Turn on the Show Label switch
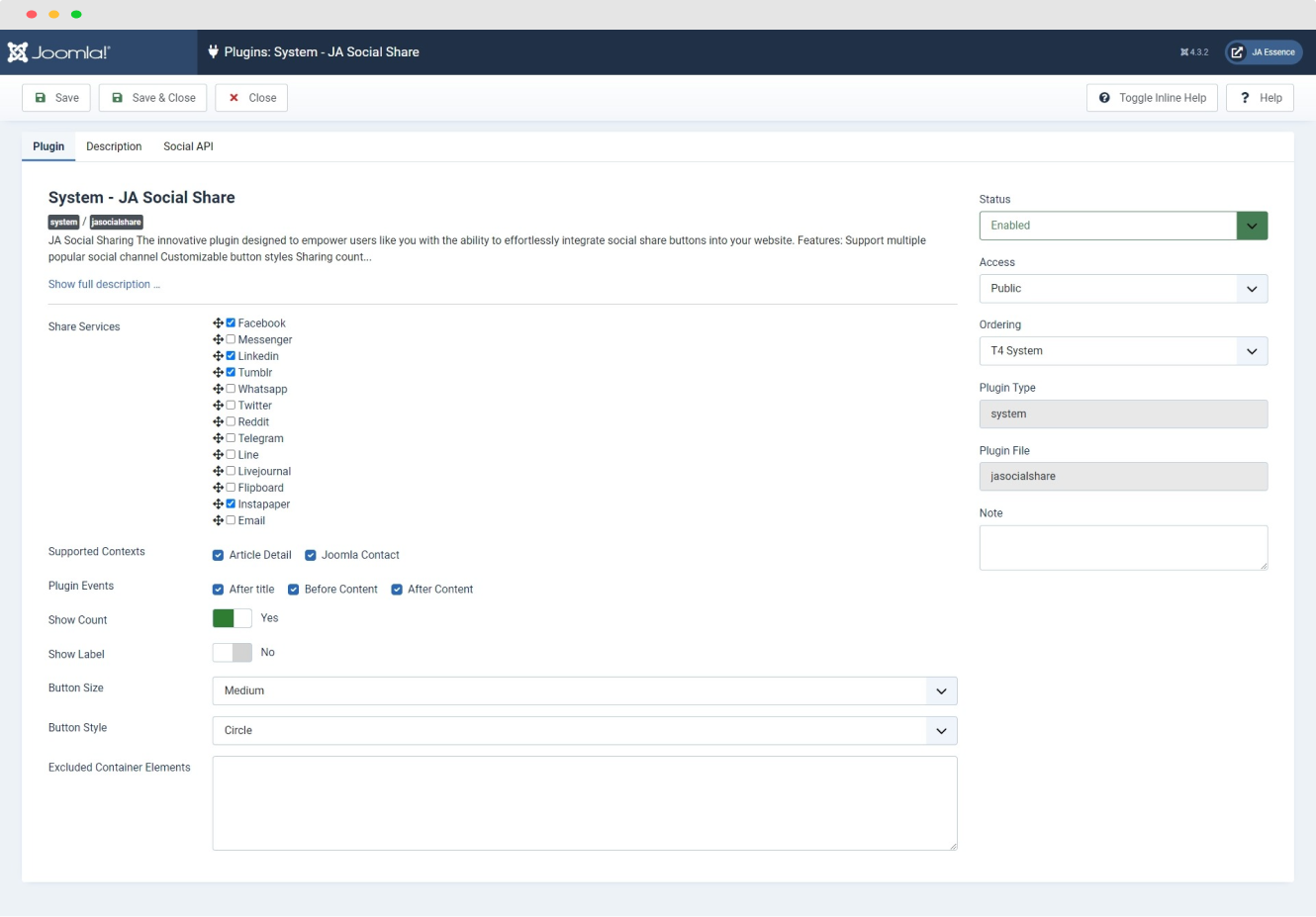The width and height of the screenshot is (1316, 917). click(233, 653)
